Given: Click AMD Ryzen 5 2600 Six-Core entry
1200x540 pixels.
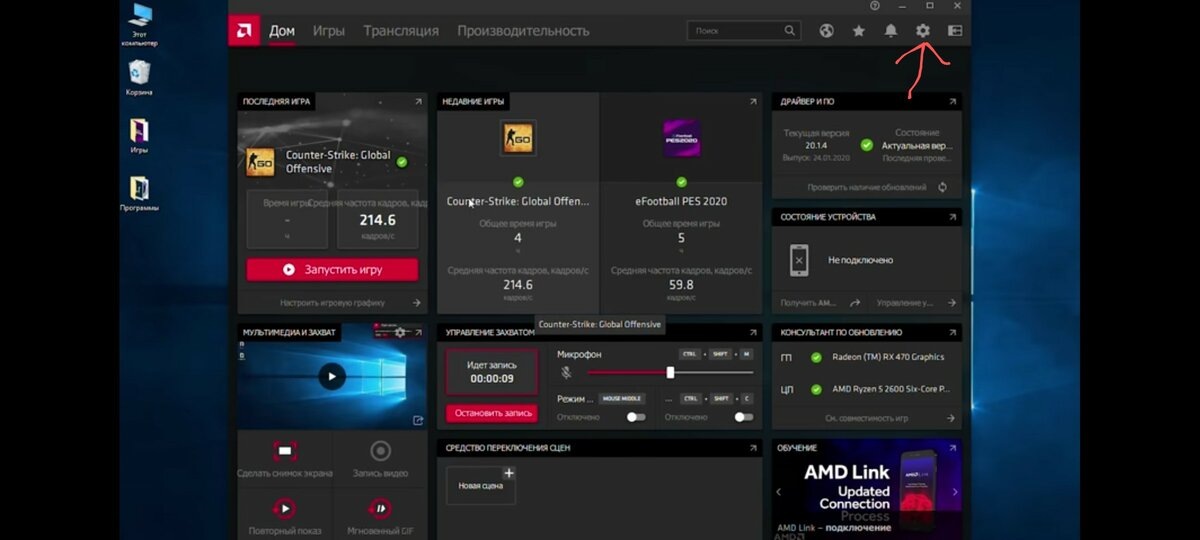Looking at the screenshot, I should 889,389.
